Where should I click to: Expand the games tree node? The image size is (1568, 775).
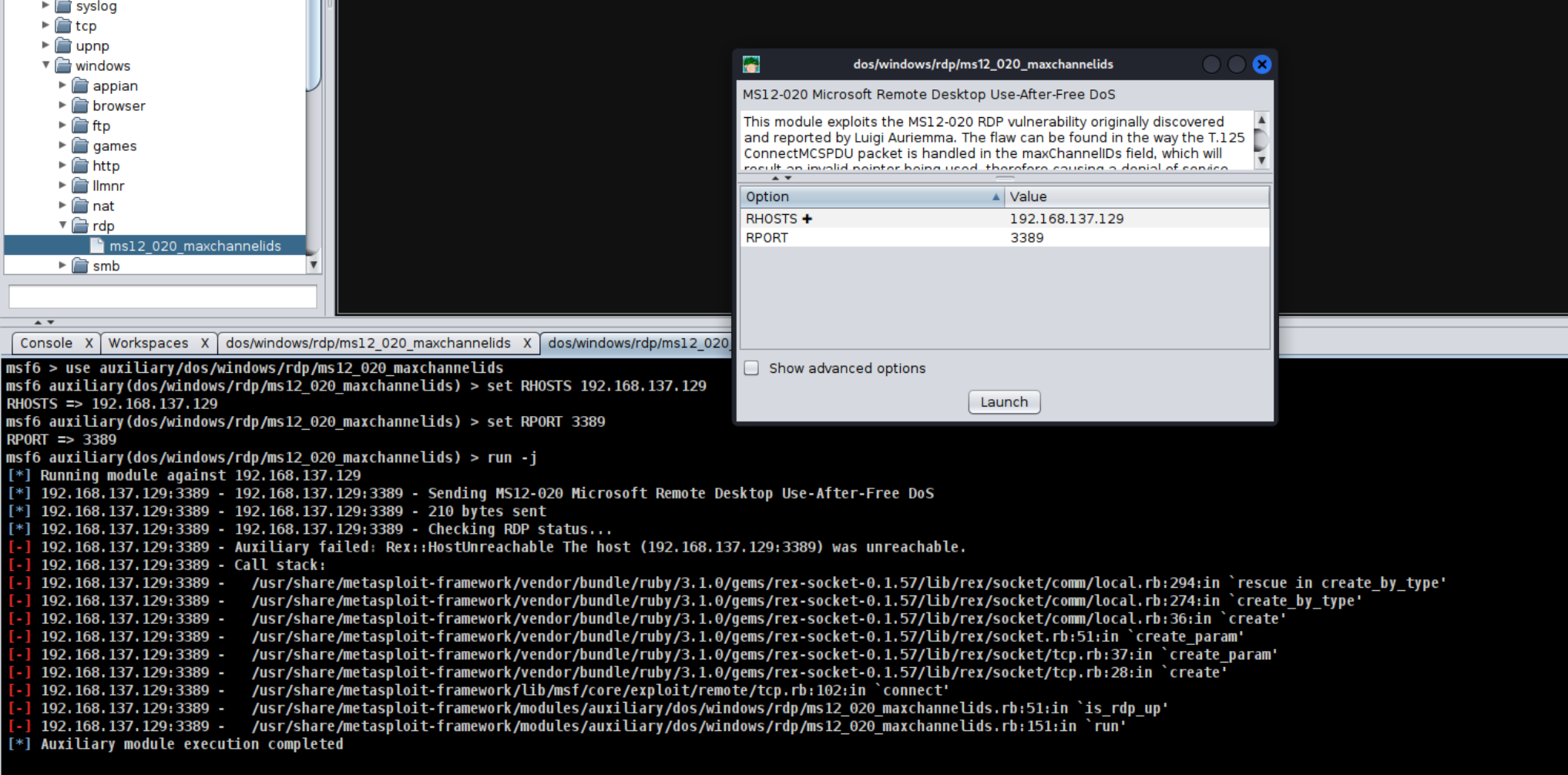[x=62, y=145]
